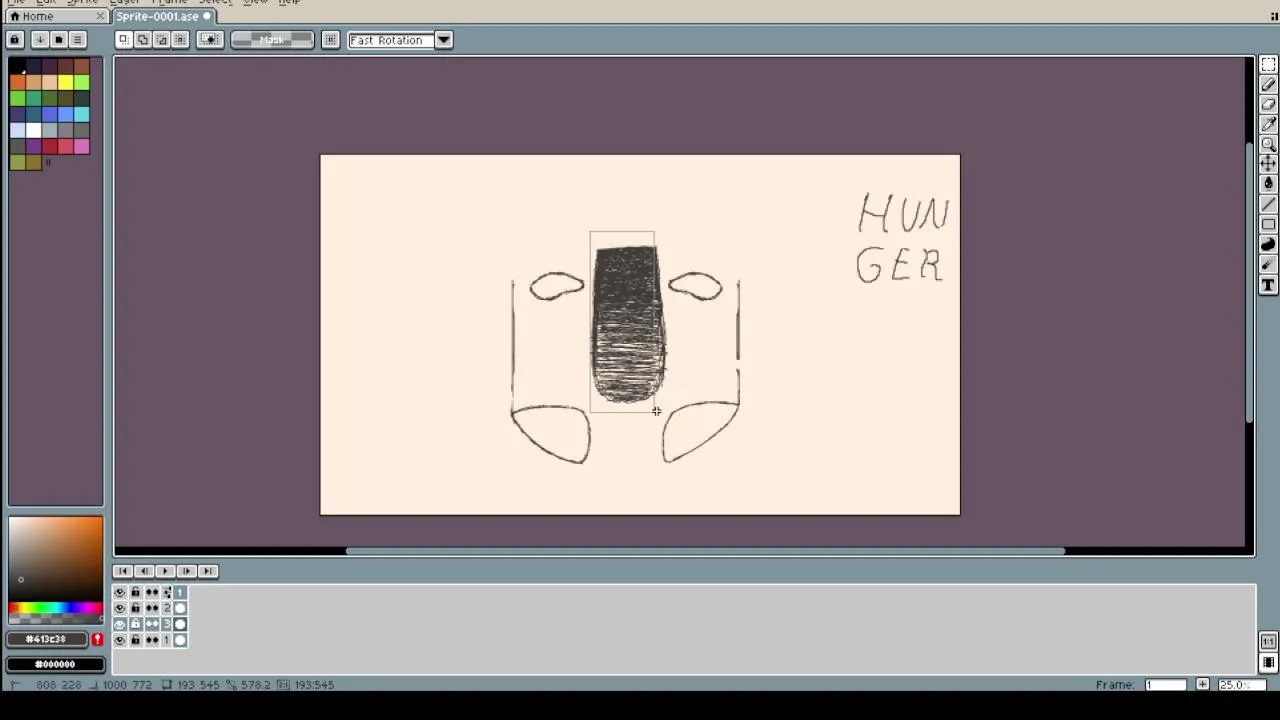Select the Eraser tool
The width and height of the screenshot is (1280, 720).
(1268, 105)
